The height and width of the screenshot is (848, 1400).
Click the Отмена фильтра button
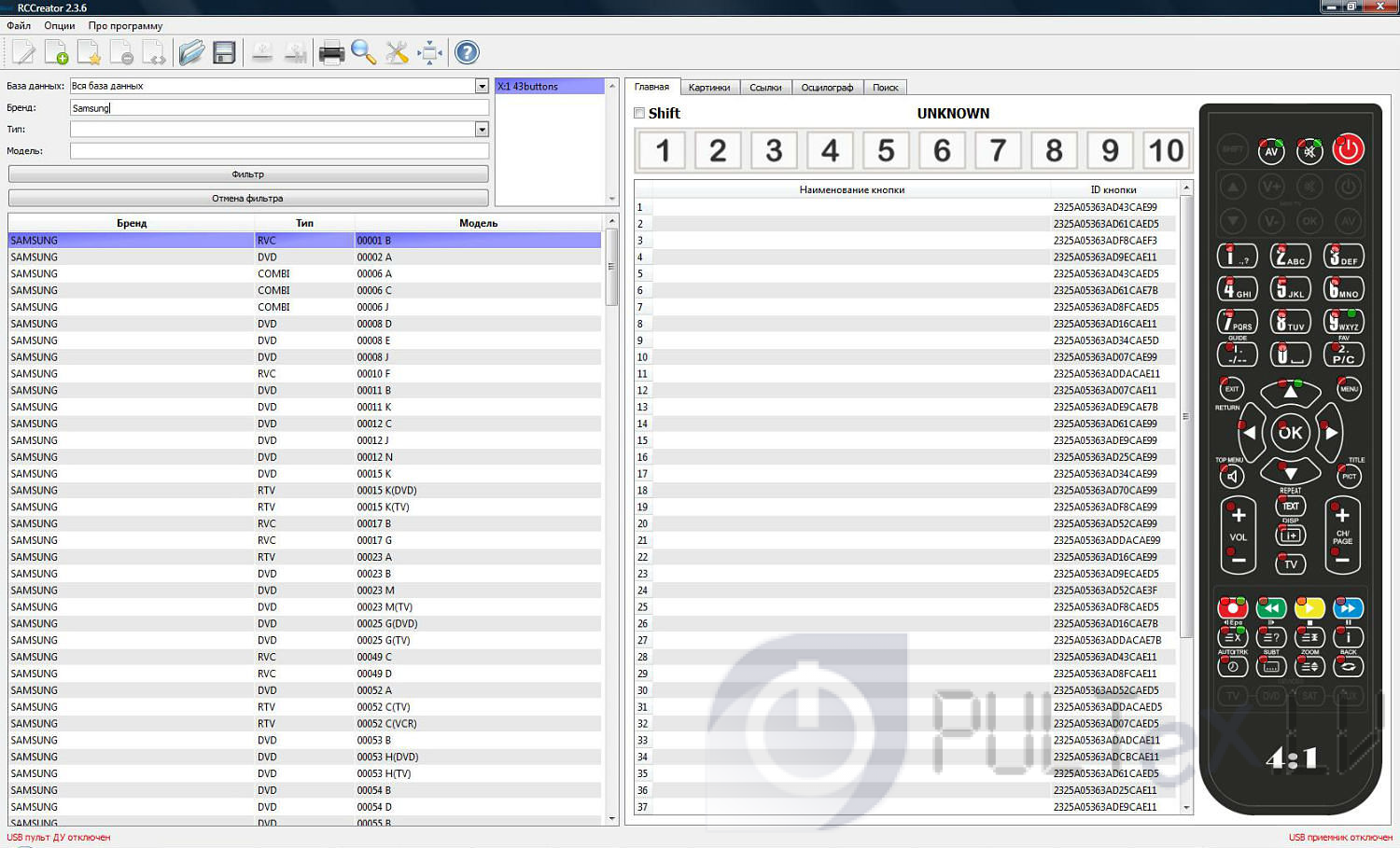tap(248, 199)
